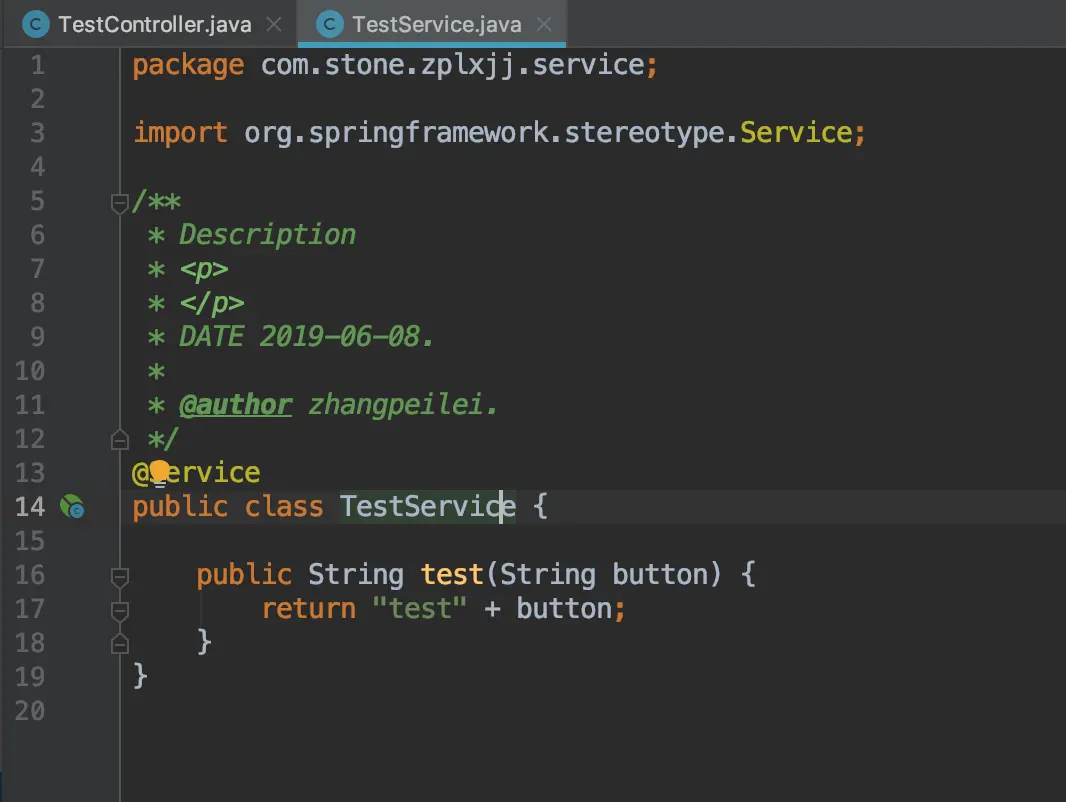Click the '@author' Javadoc tag

point(236,405)
